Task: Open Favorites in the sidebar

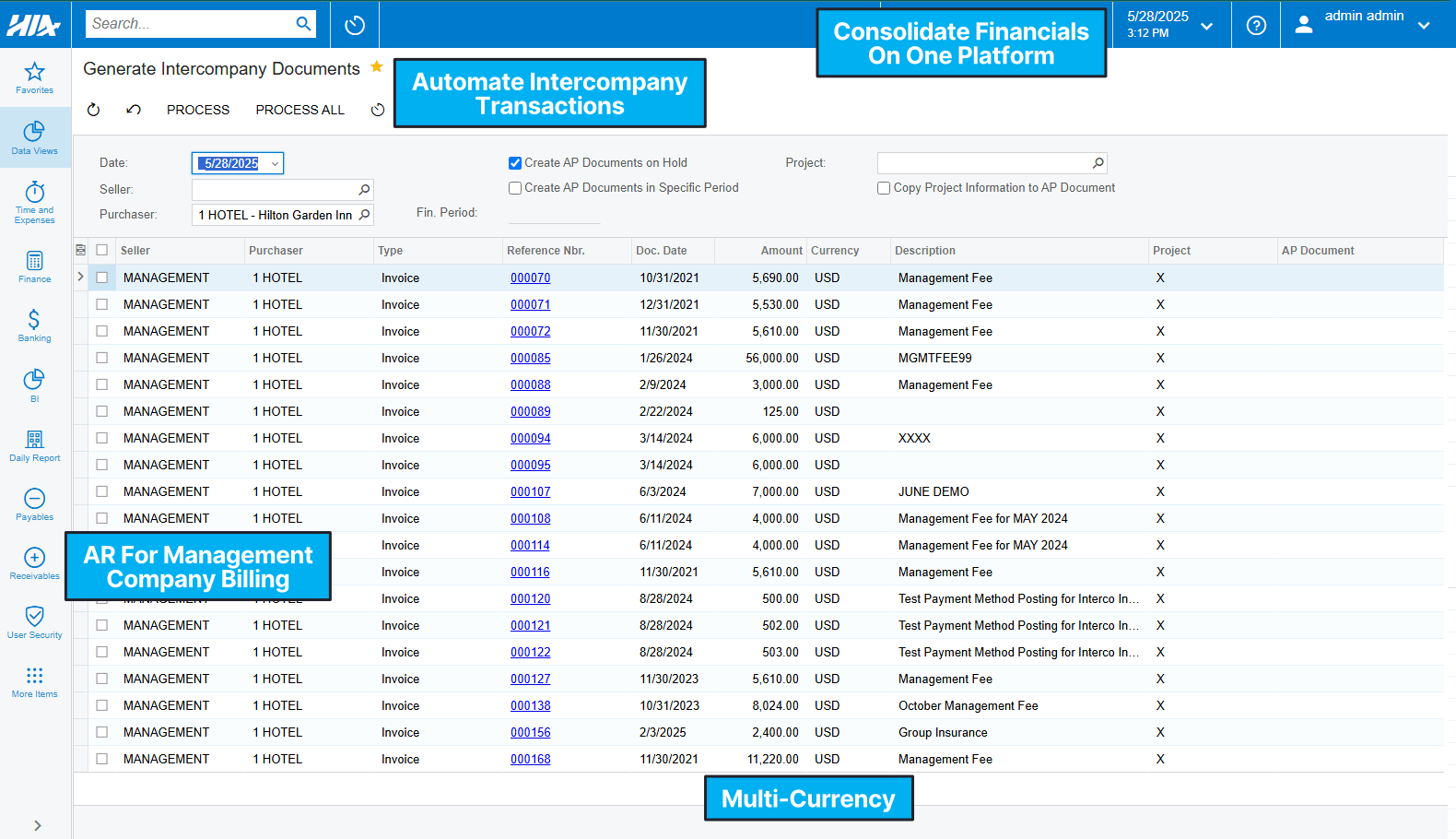Action: pos(34,77)
